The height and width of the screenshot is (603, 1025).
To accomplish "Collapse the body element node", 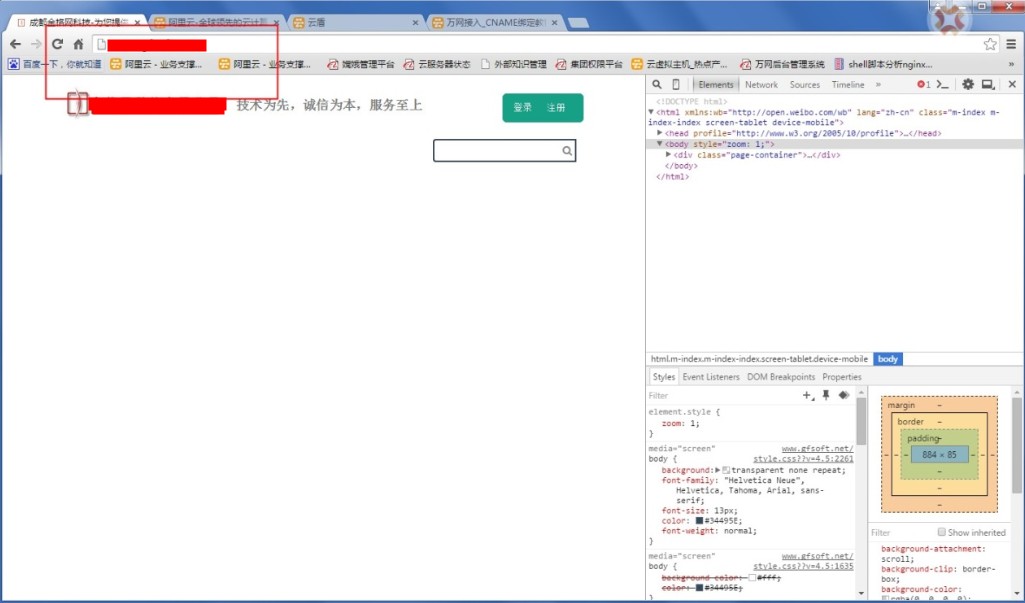I will click(660, 144).
